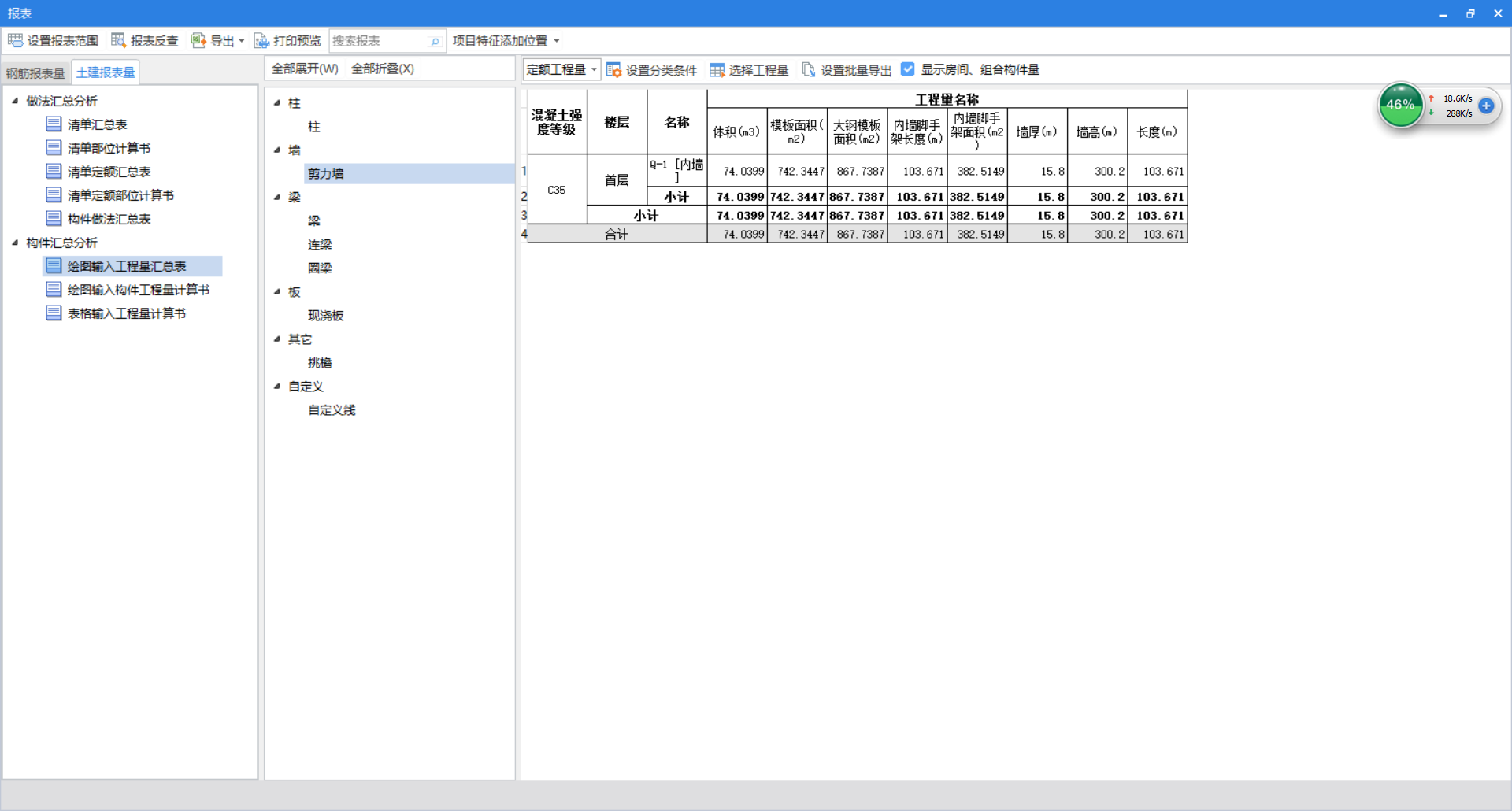The image size is (1512, 811).
Task: Select 挑檐 in component tree
Action: coord(320,362)
